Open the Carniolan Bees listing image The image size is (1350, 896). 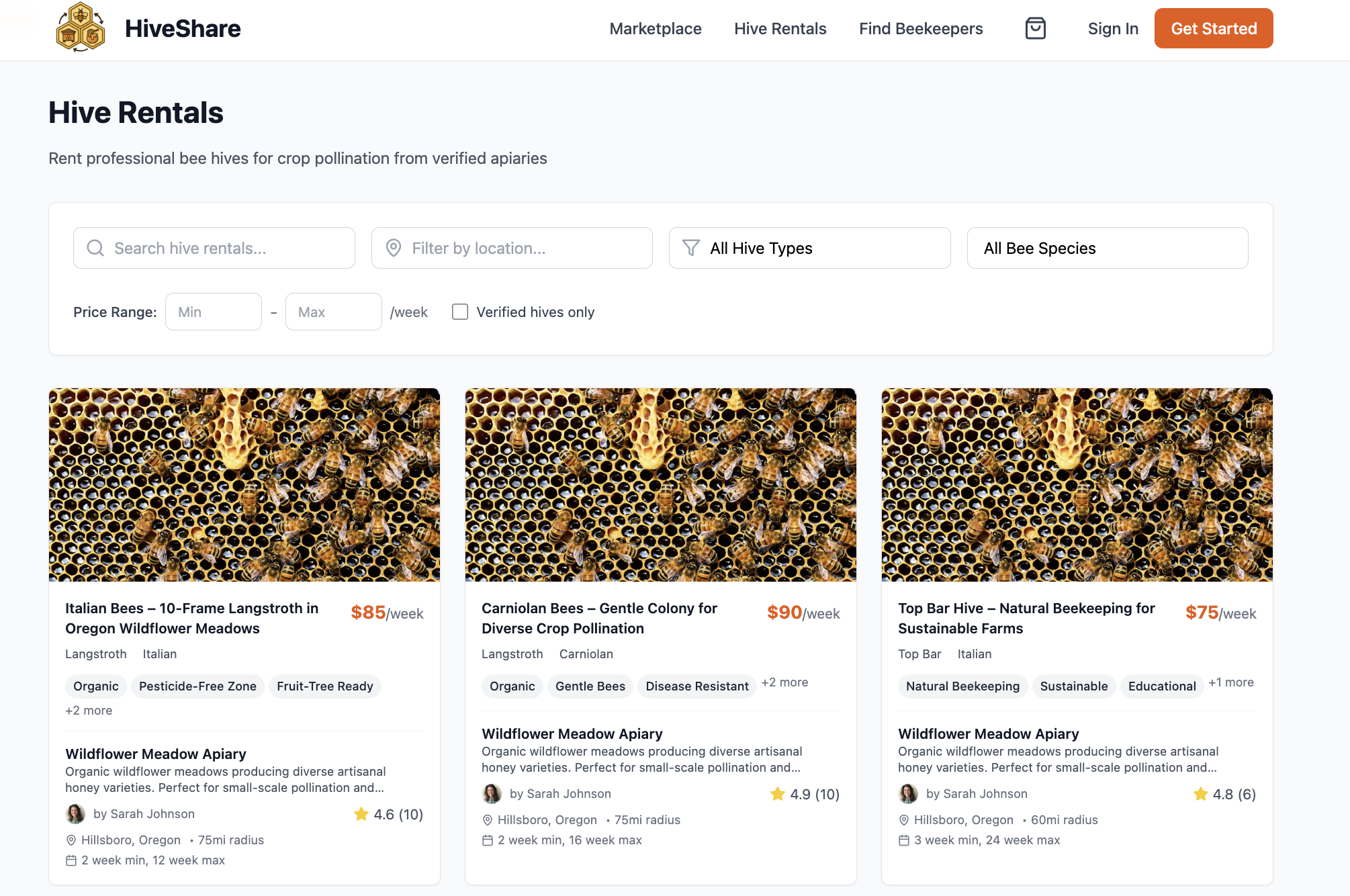(660, 484)
